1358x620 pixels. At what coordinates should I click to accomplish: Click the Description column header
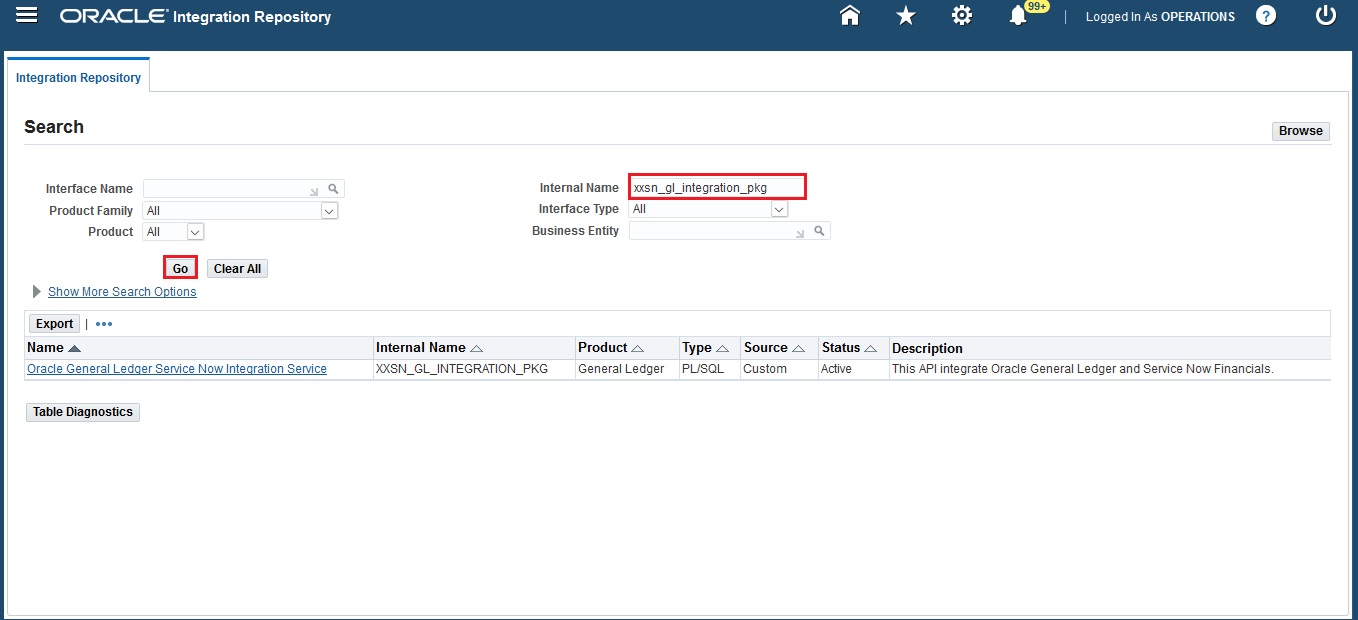(x=927, y=348)
